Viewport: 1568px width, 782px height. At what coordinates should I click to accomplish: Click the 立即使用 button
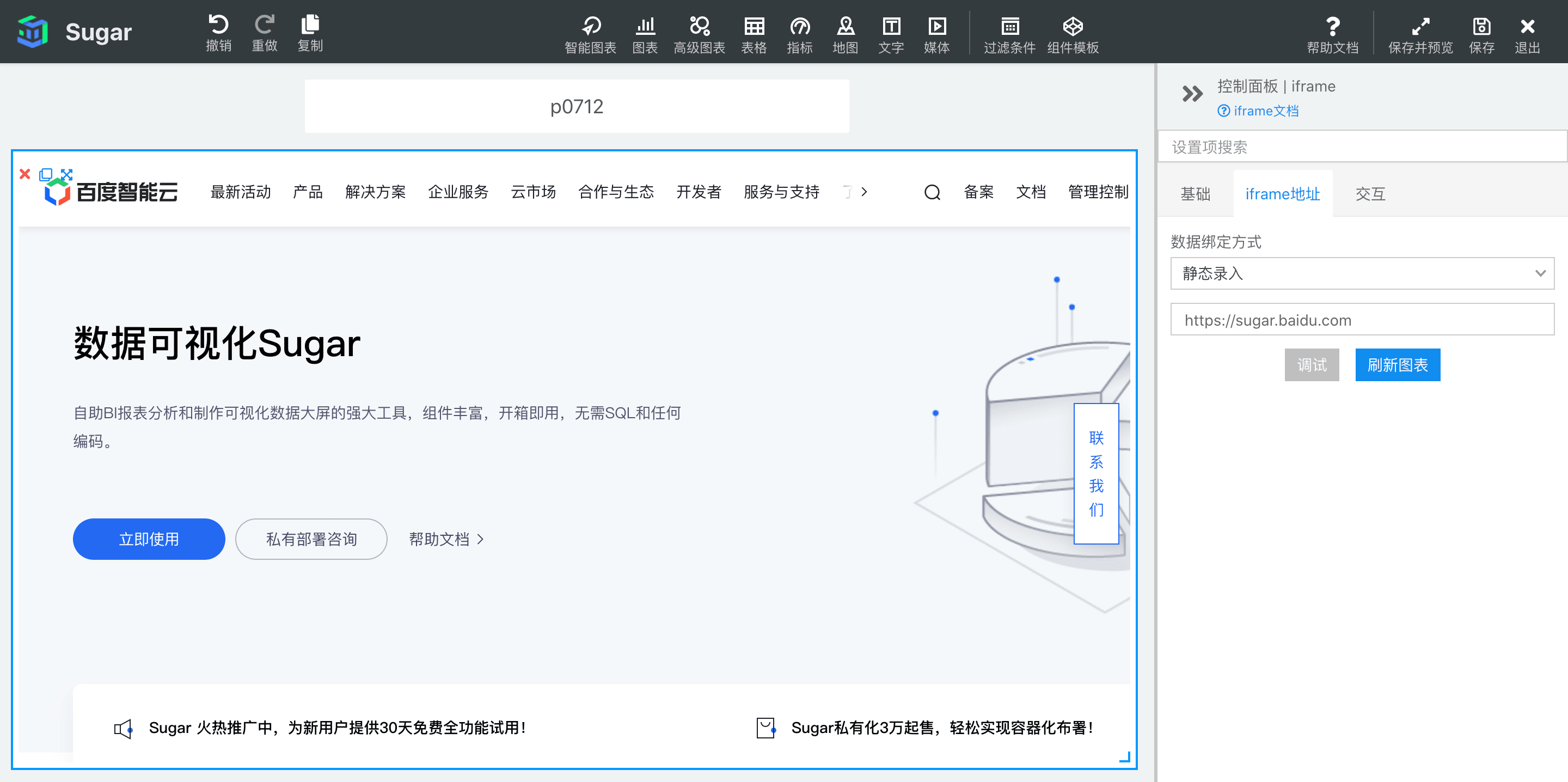149,539
